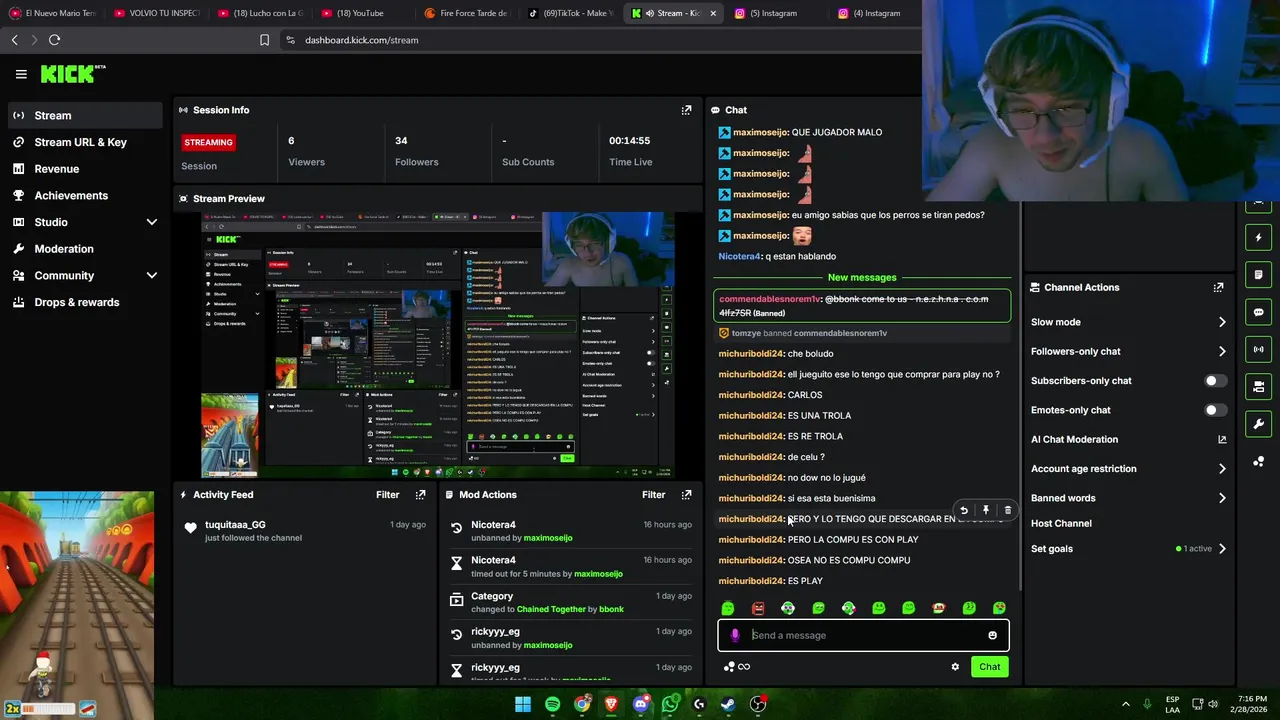Screen dimensions: 1280x720
Task: Switch to Fire Force Tarde browser tab
Action: click(466, 13)
